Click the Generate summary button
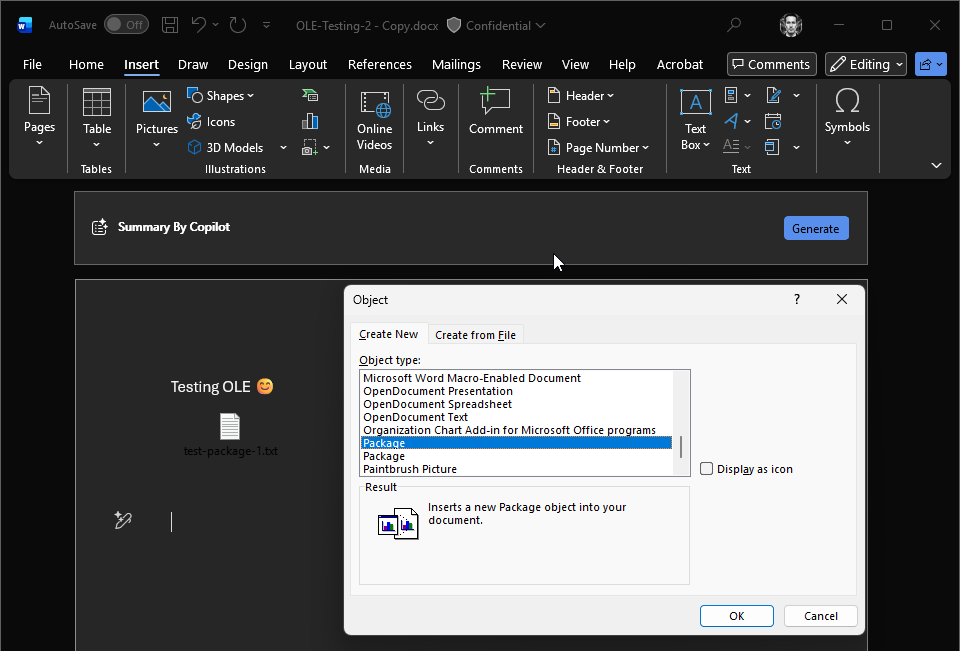 pos(815,228)
